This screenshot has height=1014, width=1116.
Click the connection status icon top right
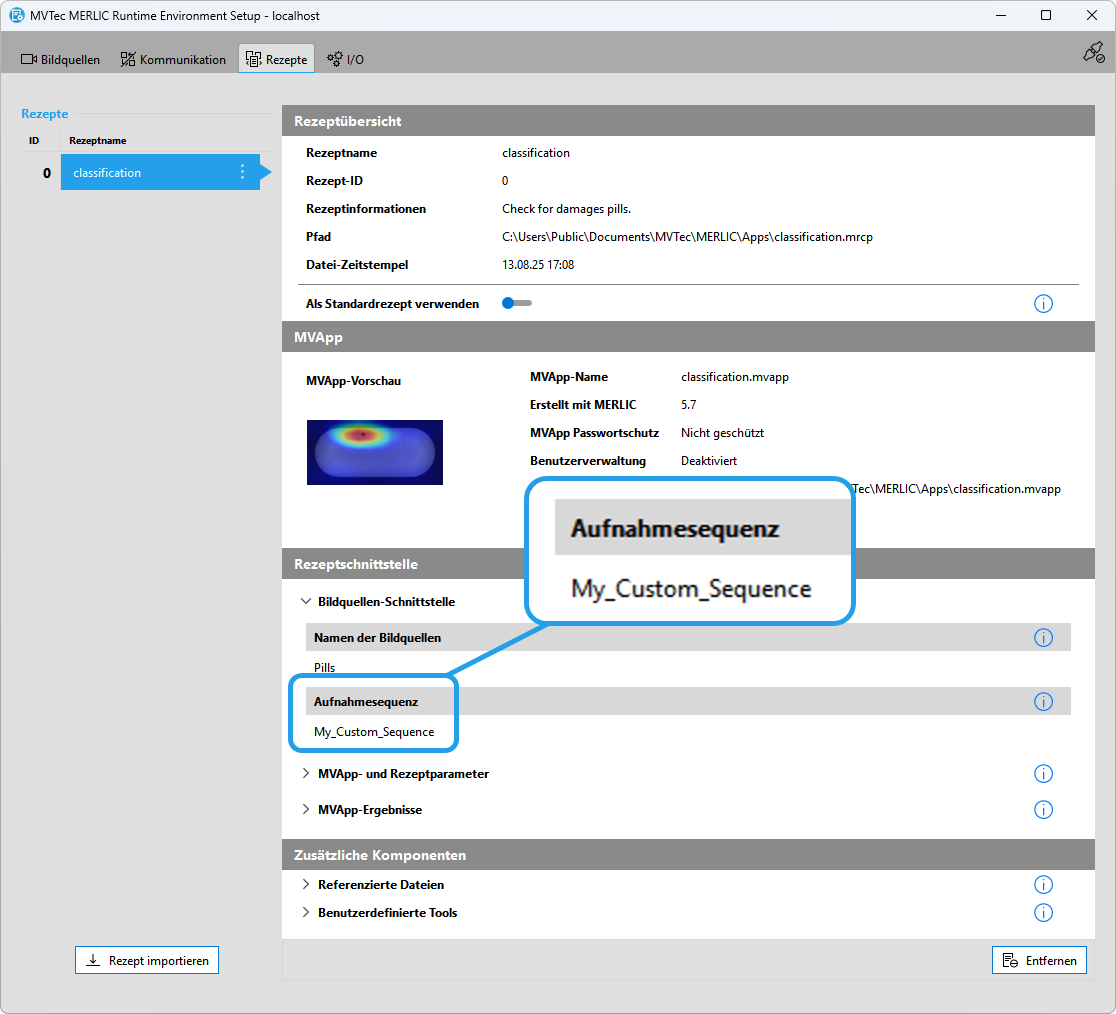[x=1093, y=53]
